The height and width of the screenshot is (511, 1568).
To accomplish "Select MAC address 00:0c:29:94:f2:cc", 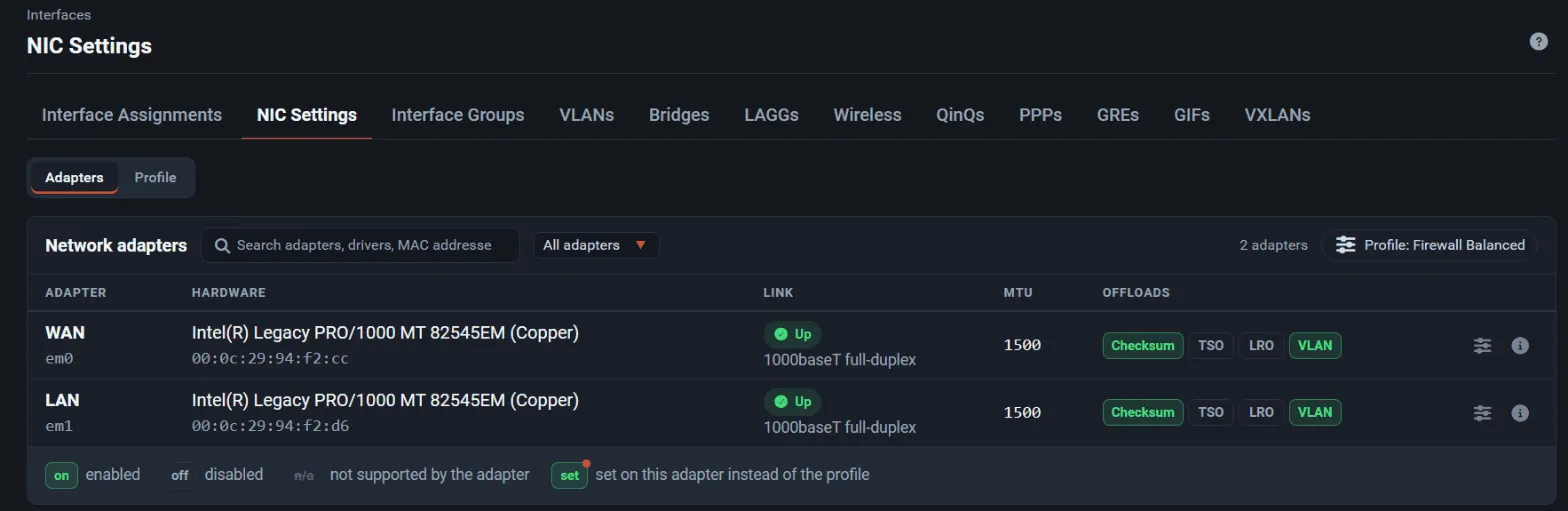I will 270,358.
